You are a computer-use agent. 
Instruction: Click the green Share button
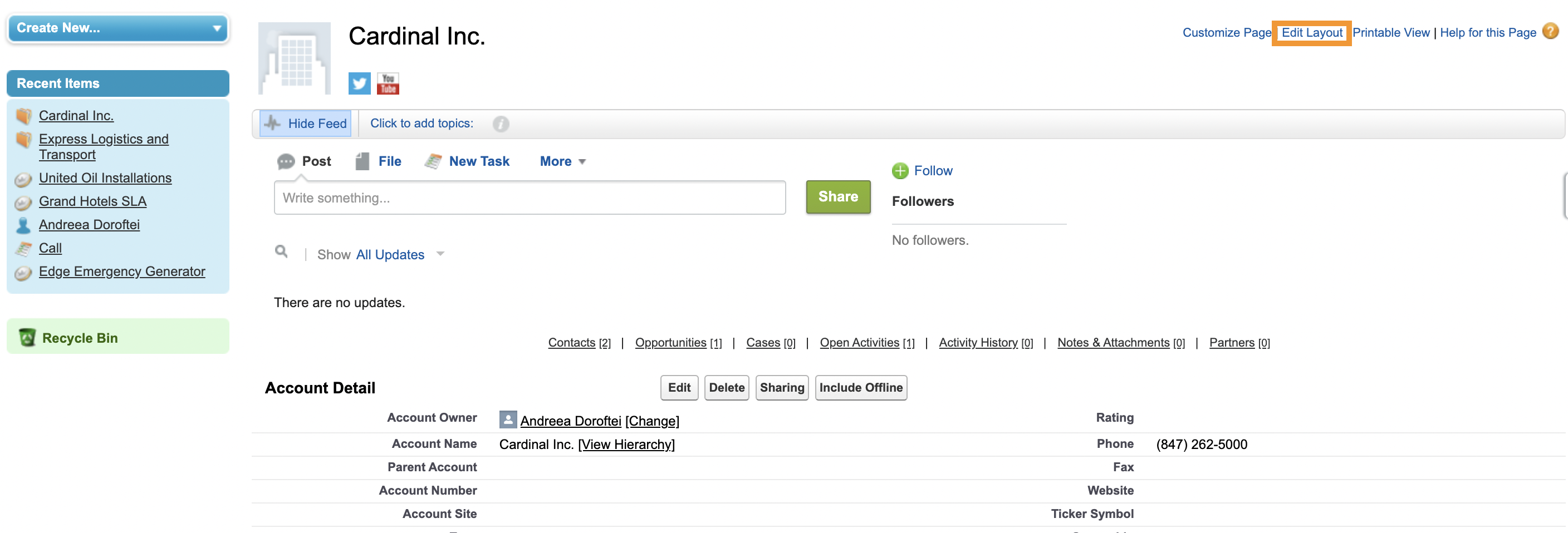pos(838,196)
